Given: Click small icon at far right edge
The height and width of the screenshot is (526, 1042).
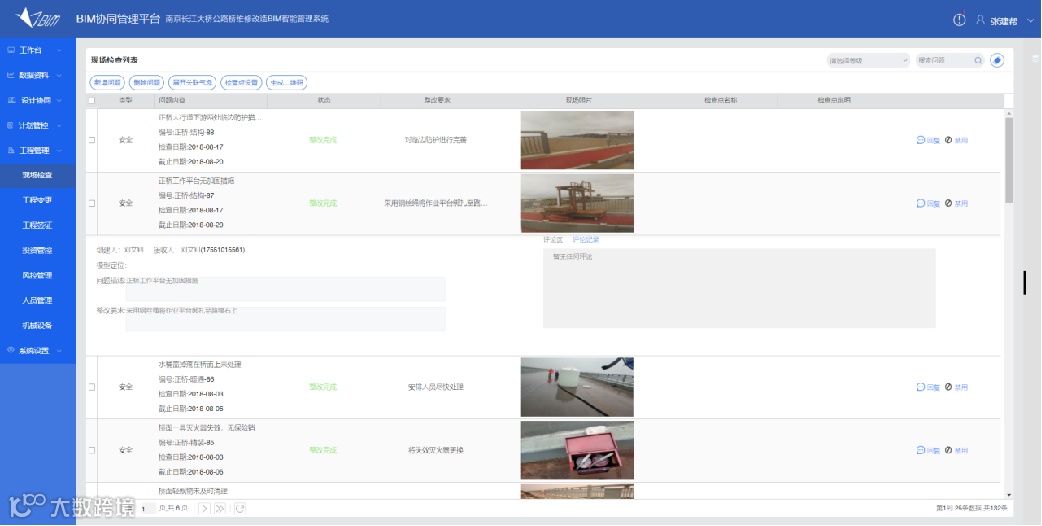Looking at the screenshot, I should click(x=1035, y=59).
